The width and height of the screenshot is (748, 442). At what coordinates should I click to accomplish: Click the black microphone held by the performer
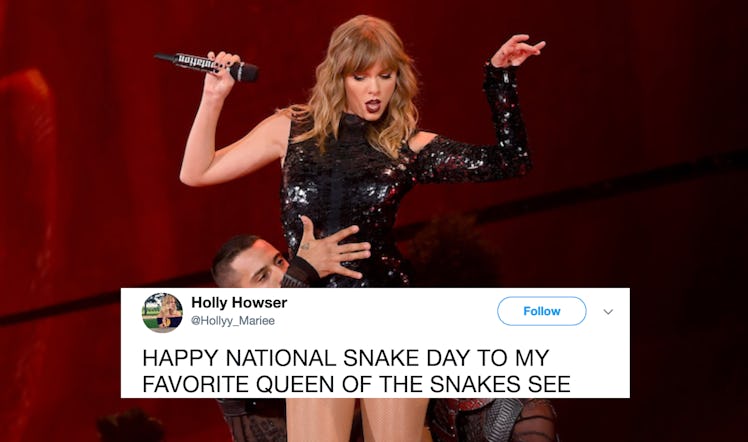point(206,66)
